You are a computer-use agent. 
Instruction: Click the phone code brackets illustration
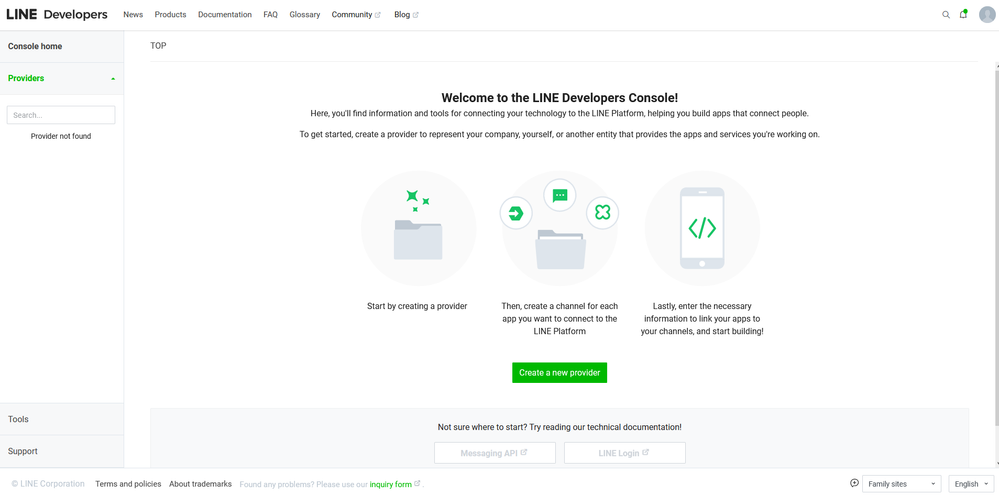tap(702, 227)
